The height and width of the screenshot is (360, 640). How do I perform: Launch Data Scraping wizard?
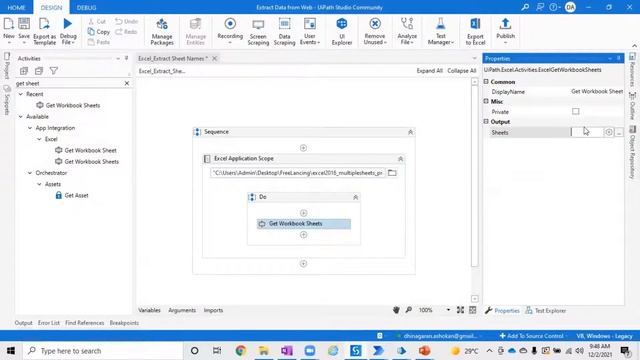[x=284, y=31]
